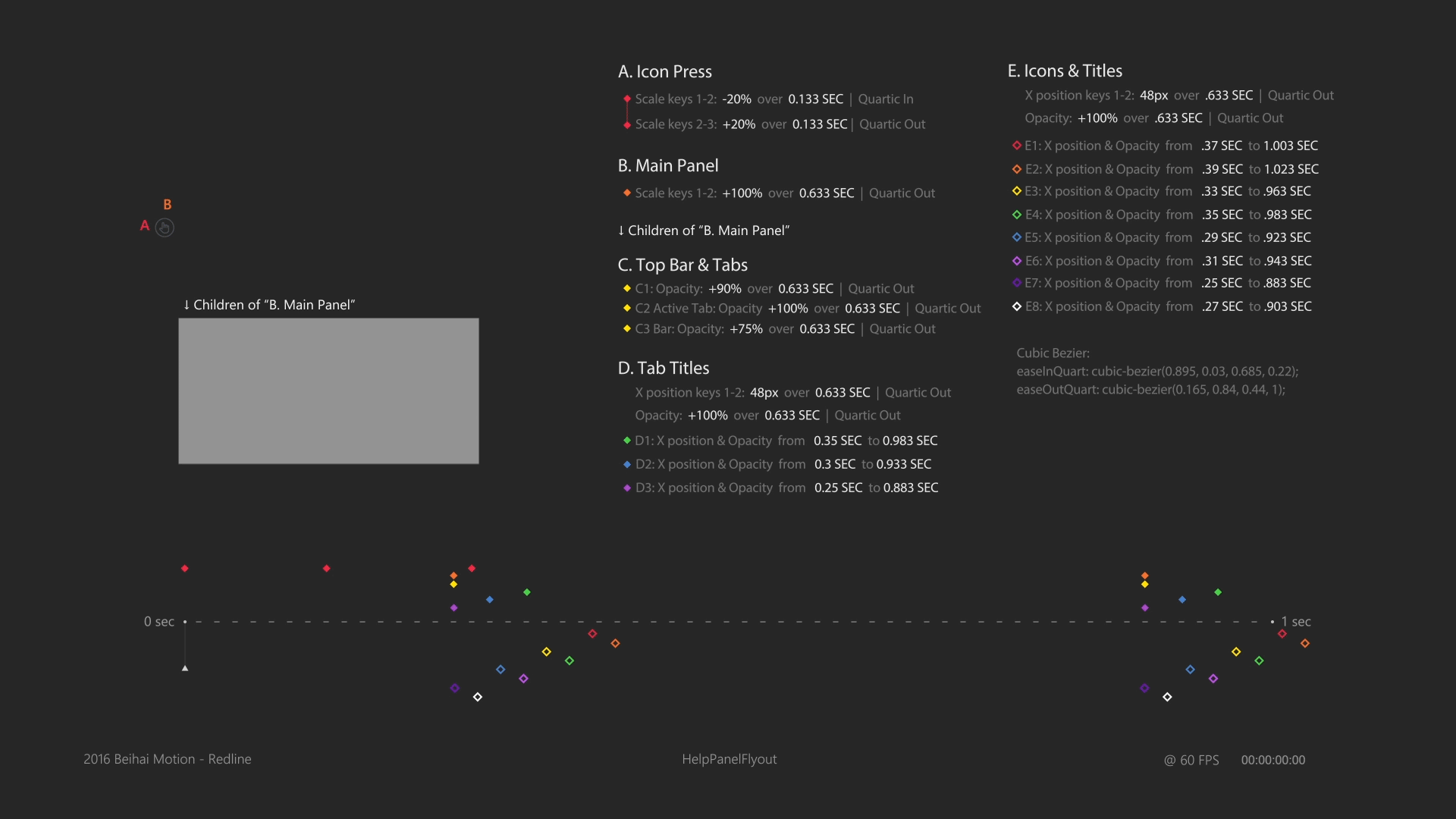
Task: Select the purple diamond beside D3 row
Action: click(627, 488)
